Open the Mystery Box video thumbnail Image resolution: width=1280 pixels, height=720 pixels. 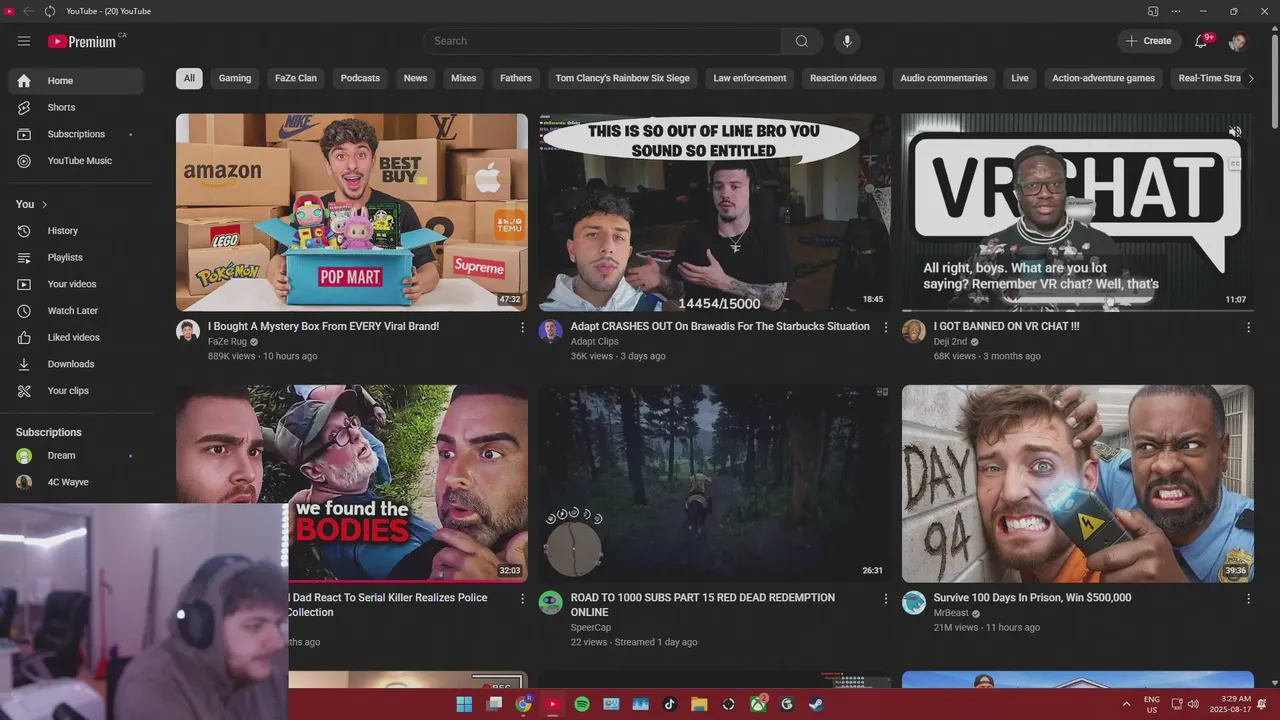pos(352,212)
